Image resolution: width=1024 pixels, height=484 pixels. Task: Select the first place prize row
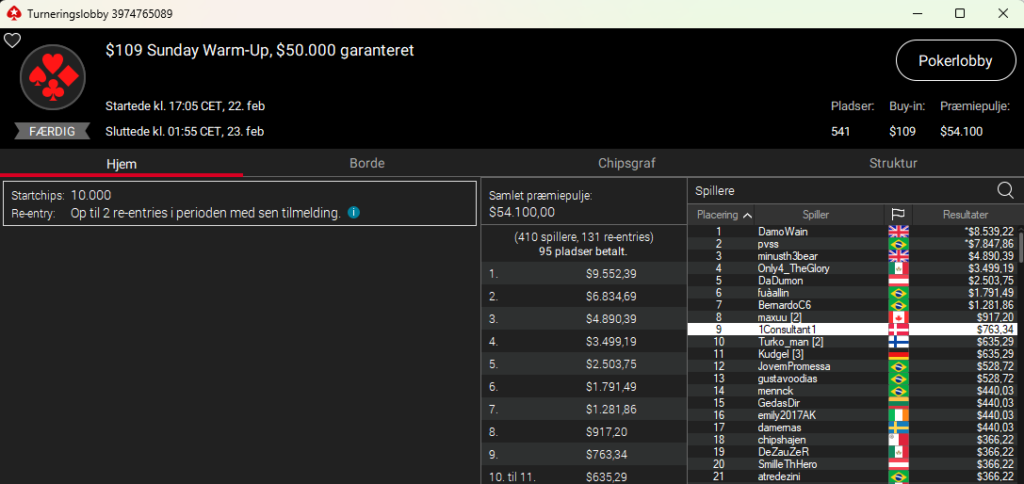pyautogui.click(x=583, y=273)
